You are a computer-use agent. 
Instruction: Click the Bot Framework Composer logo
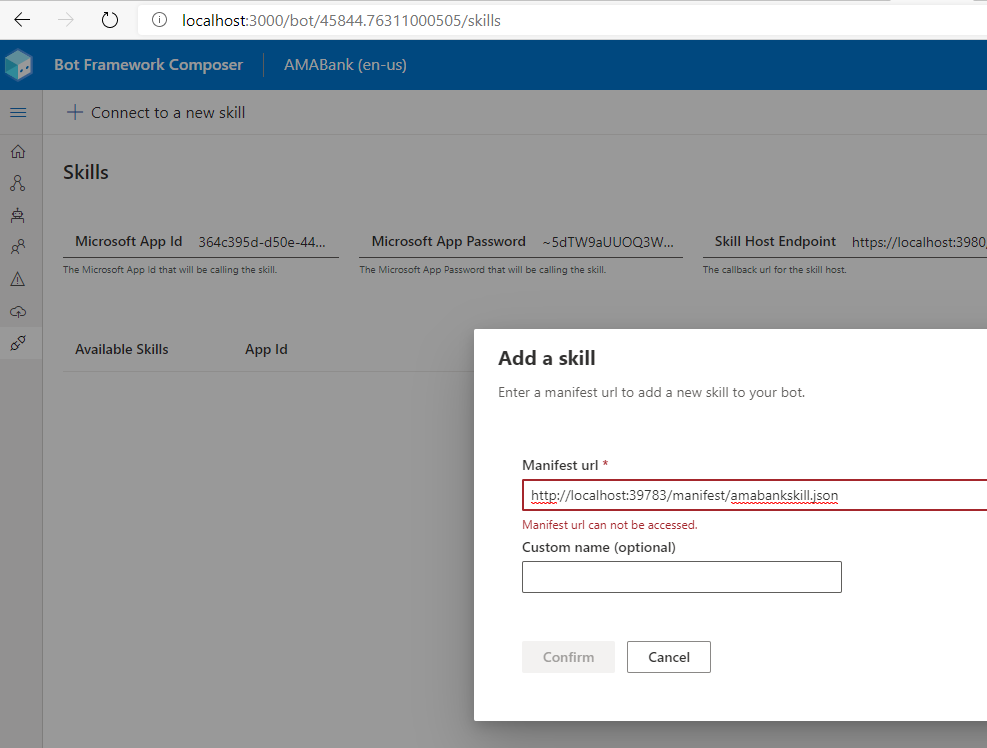pyautogui.click(x=18, y=65)
